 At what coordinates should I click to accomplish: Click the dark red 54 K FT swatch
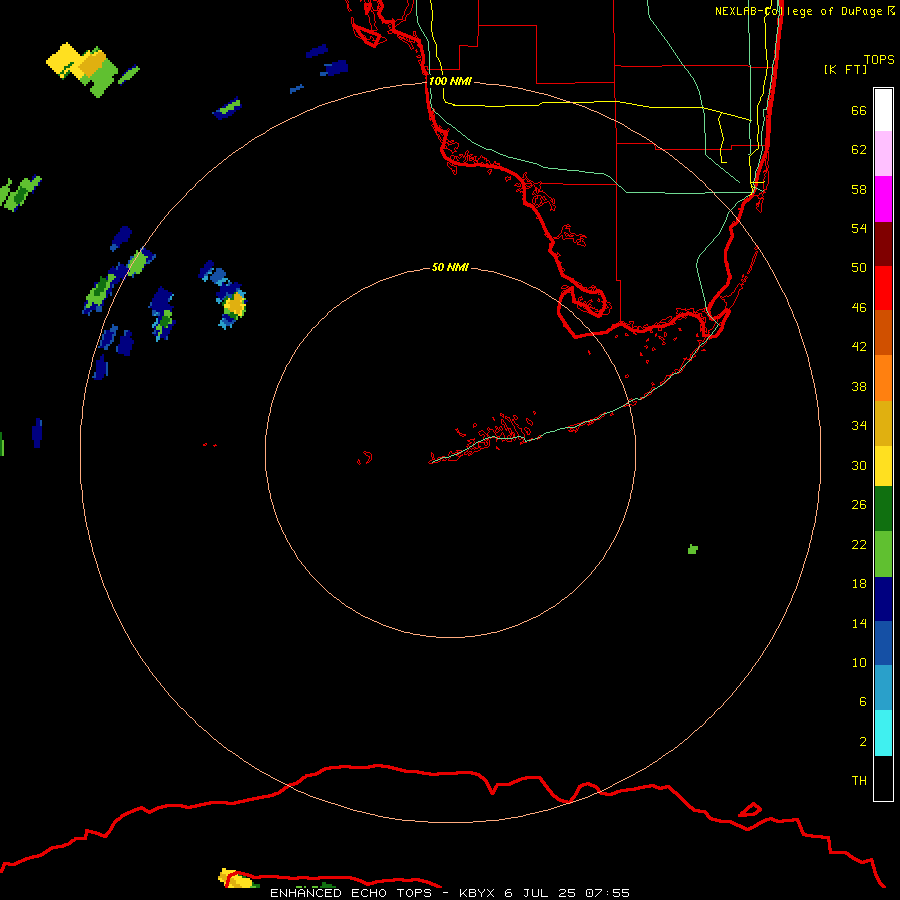[x=883, y=243]
